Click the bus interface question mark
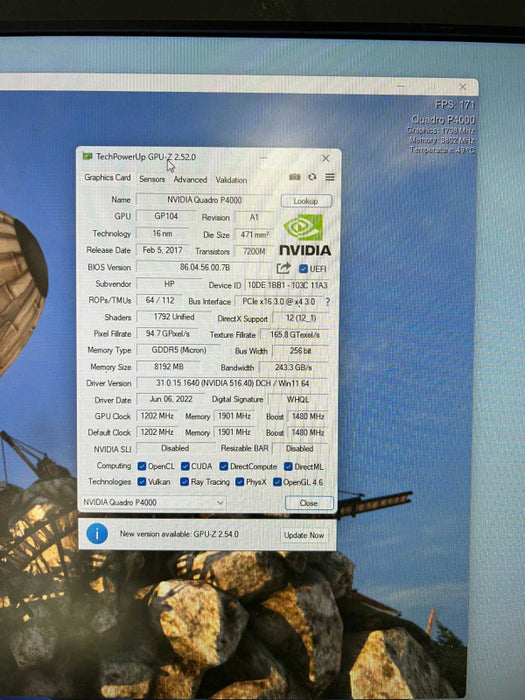 (328, 302)
